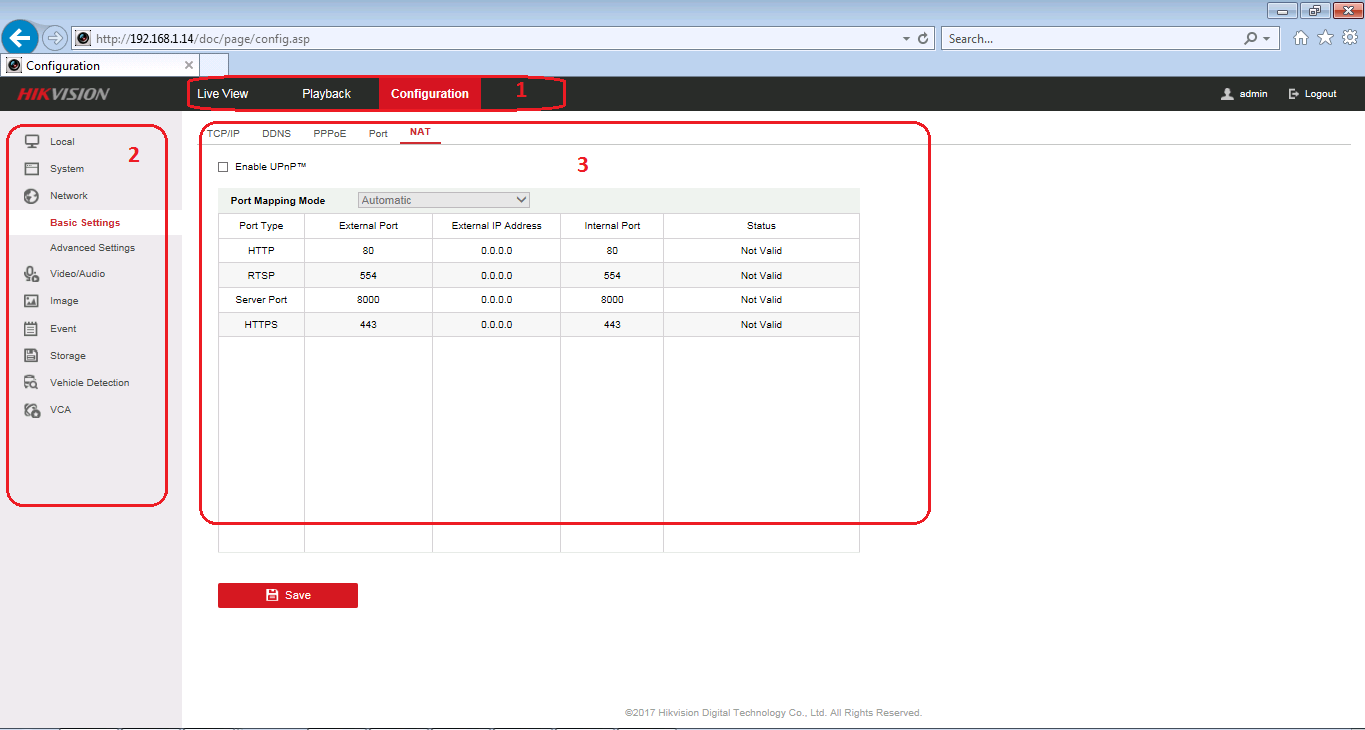Click the Network globe icon
1365x730 pixels.
(x=32, y=196)
